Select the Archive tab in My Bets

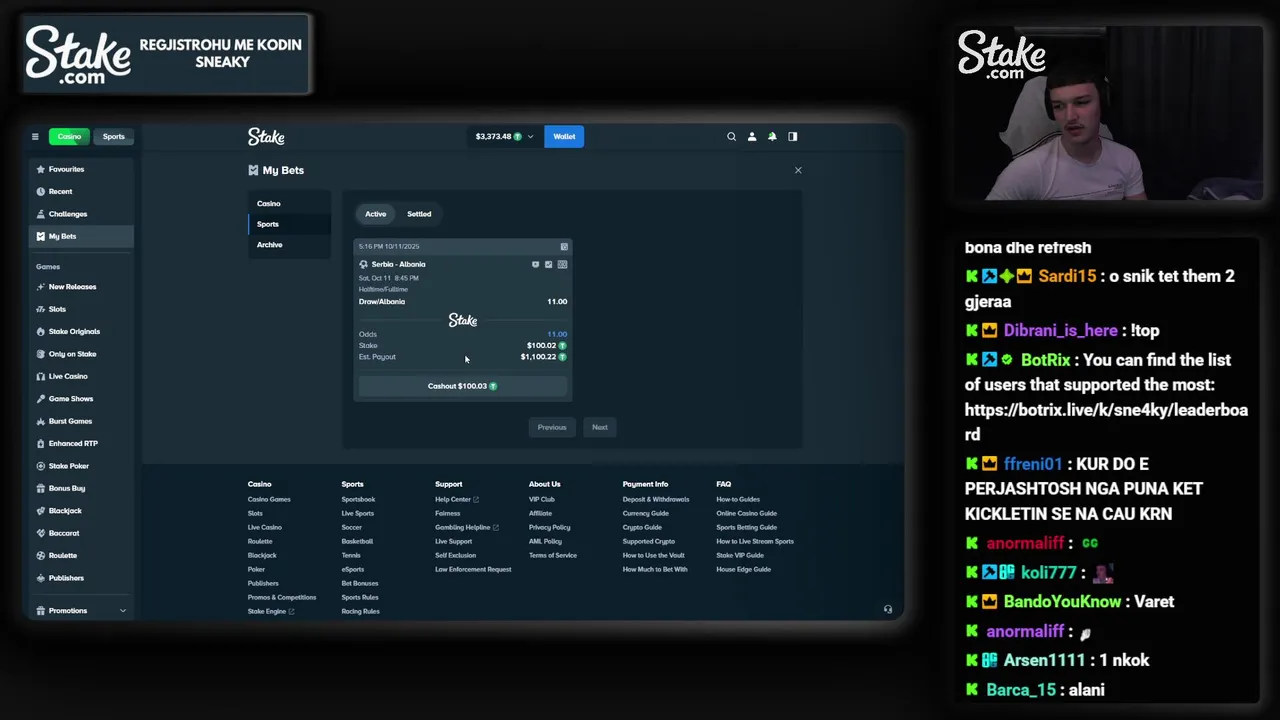(x=289, y=245)
